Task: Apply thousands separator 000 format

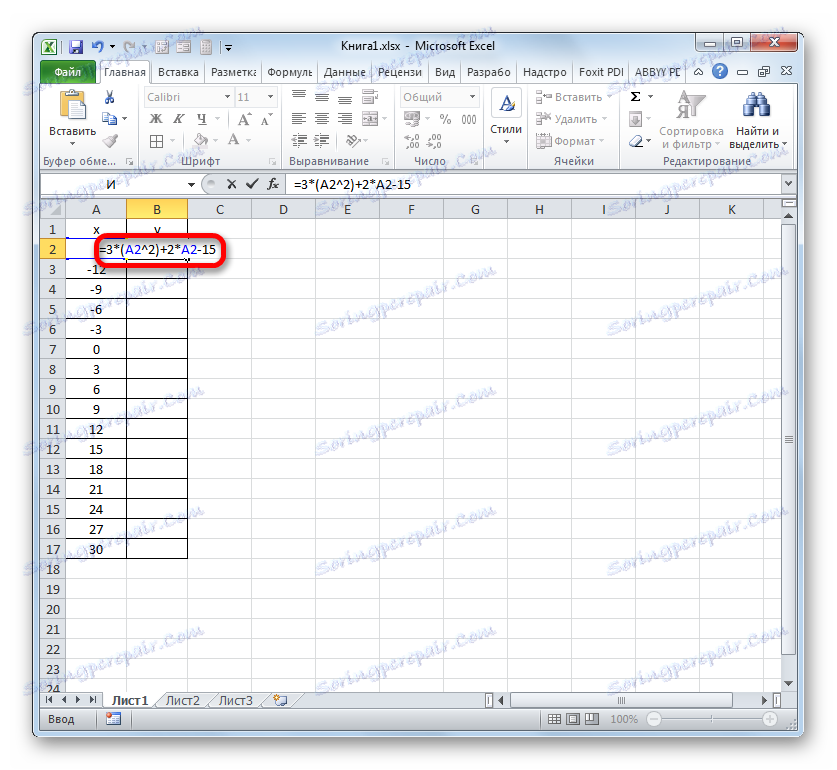Action: (x=469, y=120)
